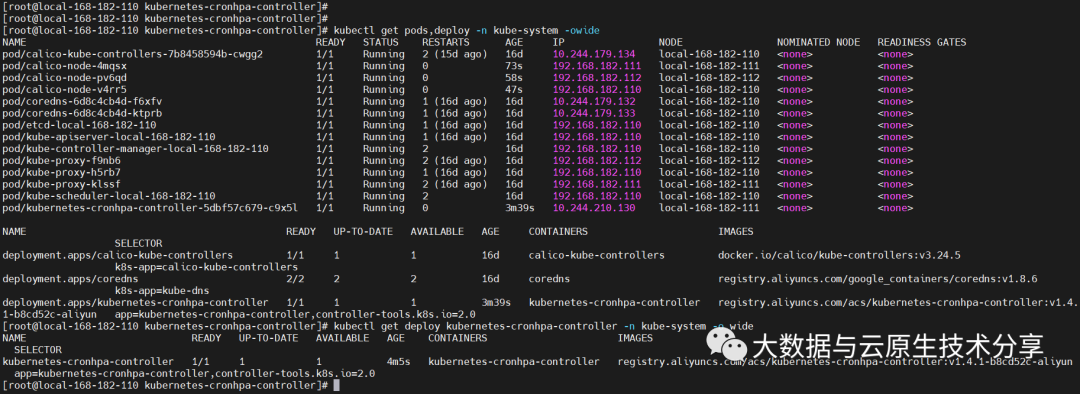Click the 4m5s age value
Viewport: 1080px width, 394px height.
(398, 362)
